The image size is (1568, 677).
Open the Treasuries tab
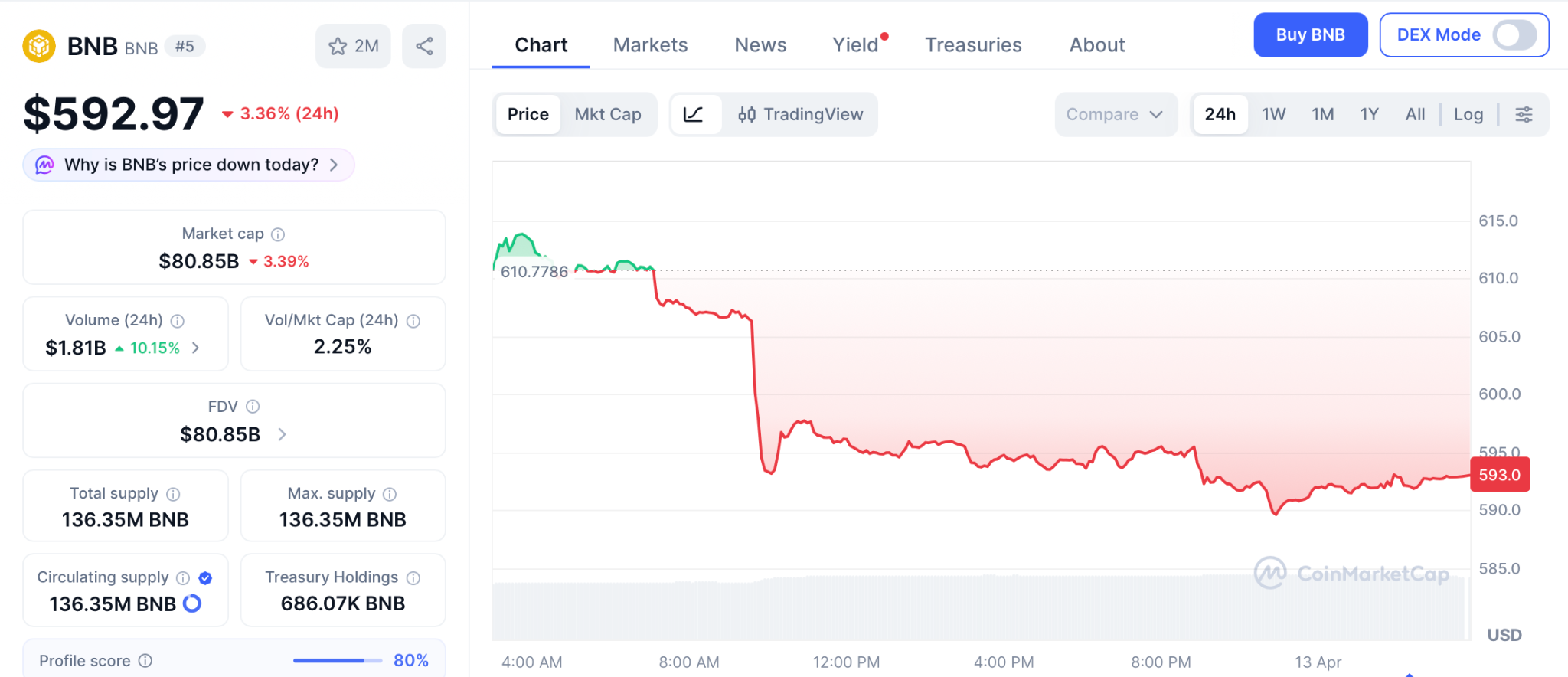coord(972,45)
